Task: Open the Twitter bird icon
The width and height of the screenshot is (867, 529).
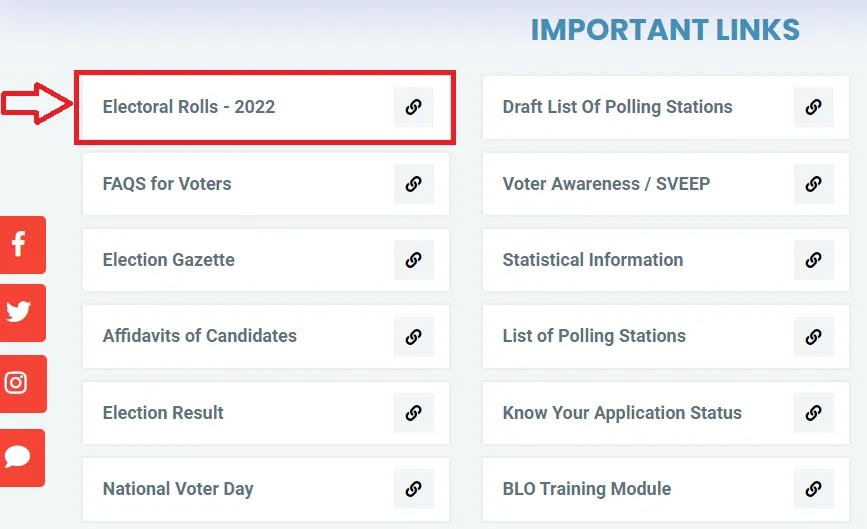Action: coord(22,313)
